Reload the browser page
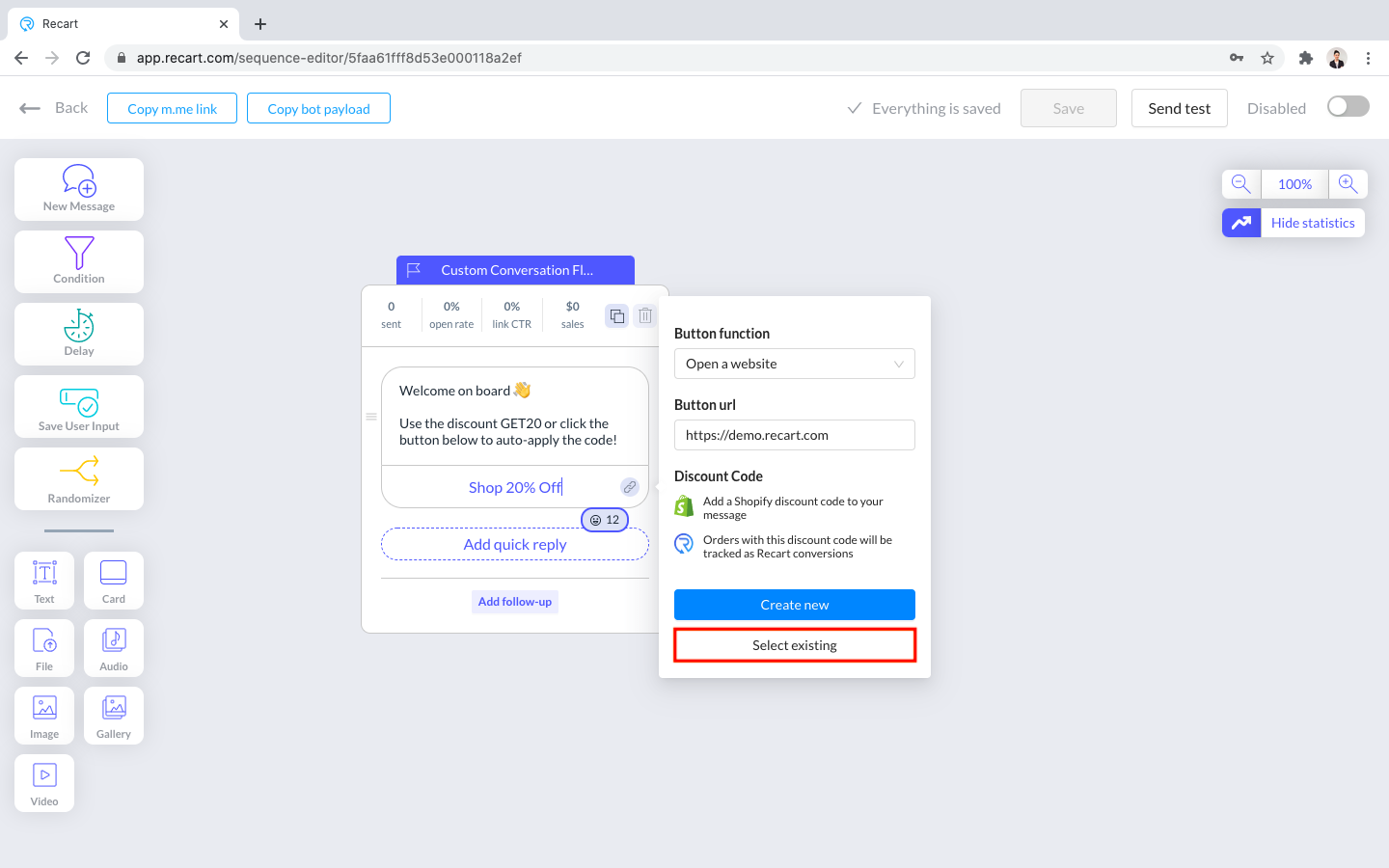The height and width of the screenshot is (868, 1389). click(83, 58)
